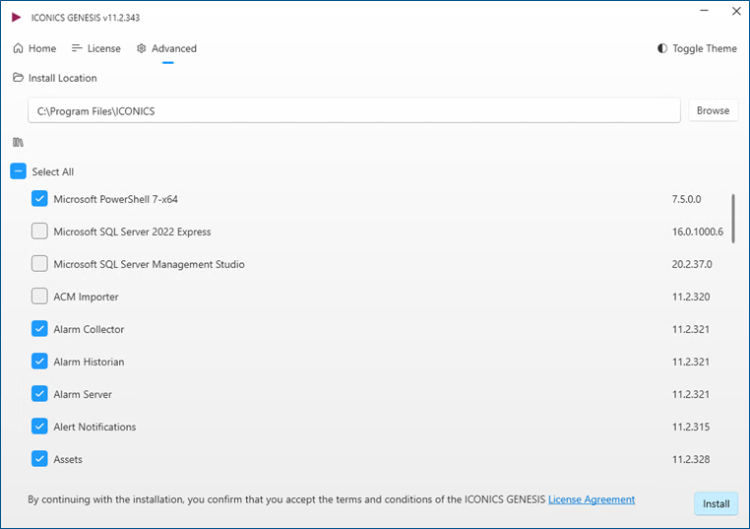Click the Install Location label

[x=62, y=78]
